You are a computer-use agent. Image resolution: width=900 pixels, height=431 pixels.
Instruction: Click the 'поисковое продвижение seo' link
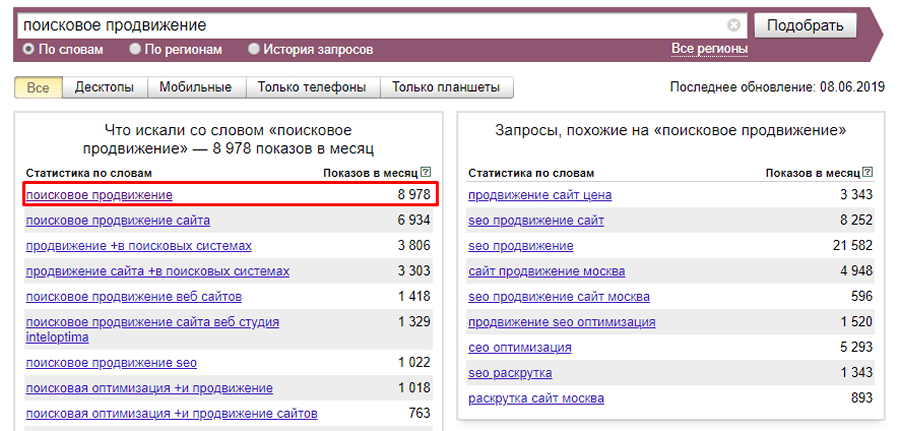[111, 363]
